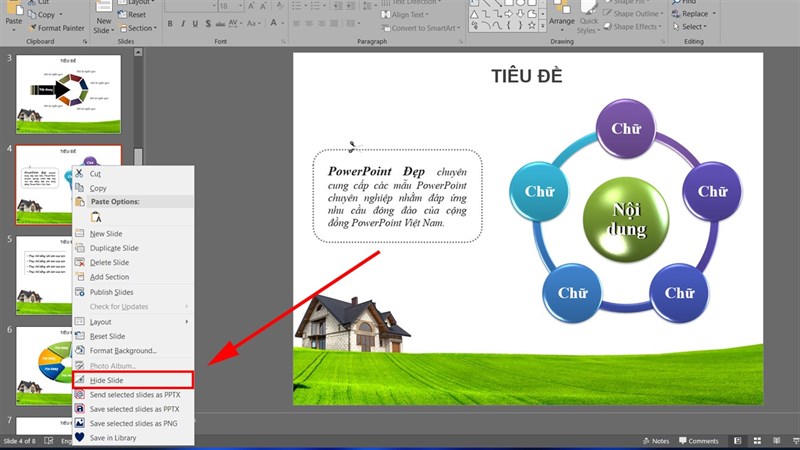Image resolution: width=800 pixels, height=450 pixels.
Task: Switch to Normal view icon
Action: click(738, 441)
